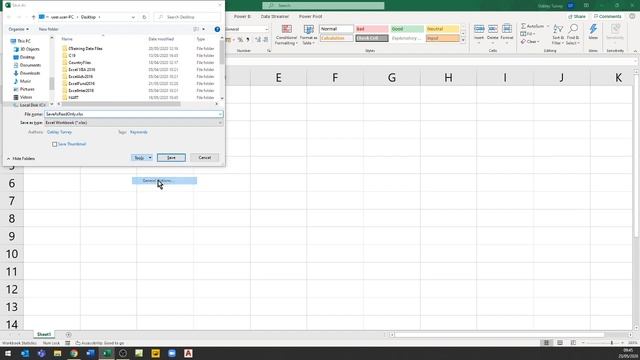Sort files by Date modified column
The width and height of the screenshot is (640, 360).
tap(161, 39)
